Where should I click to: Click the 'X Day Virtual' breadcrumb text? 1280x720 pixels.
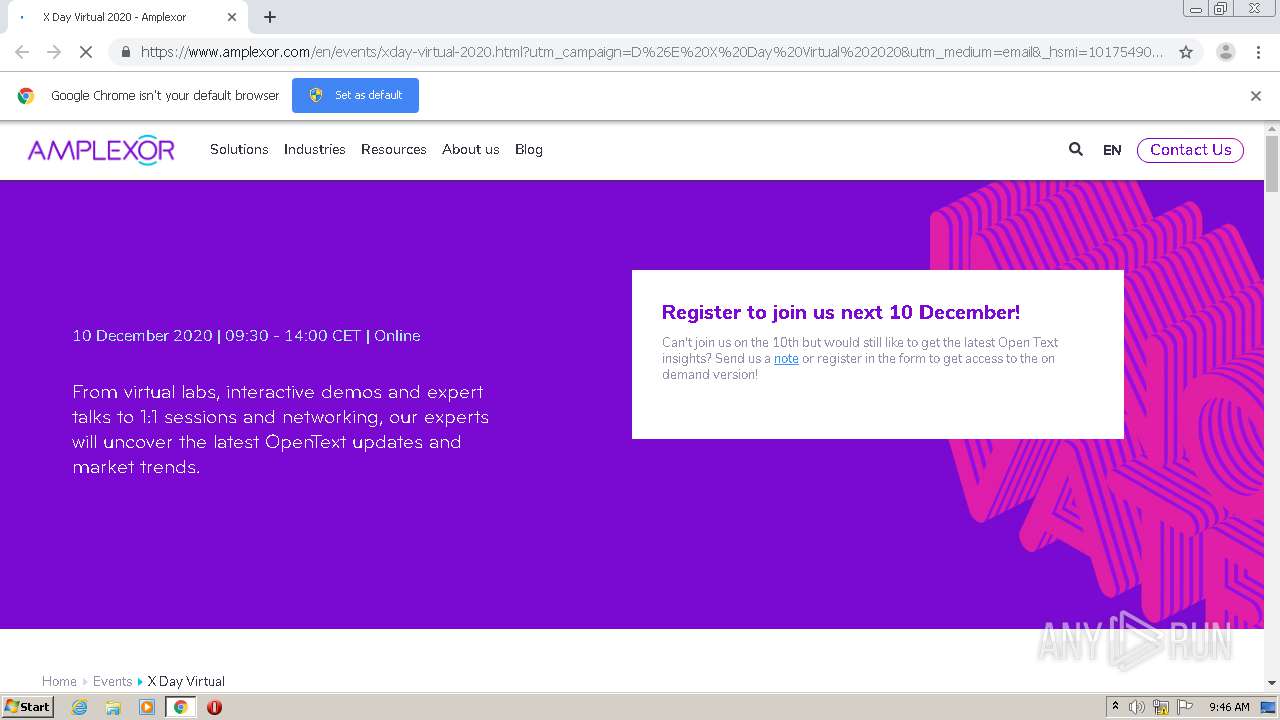point(186,681)
